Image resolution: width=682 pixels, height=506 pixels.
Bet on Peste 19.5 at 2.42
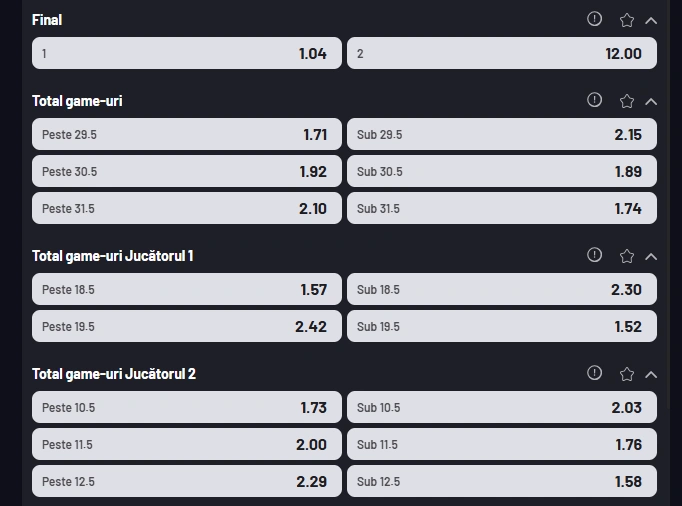click(187, 326)
